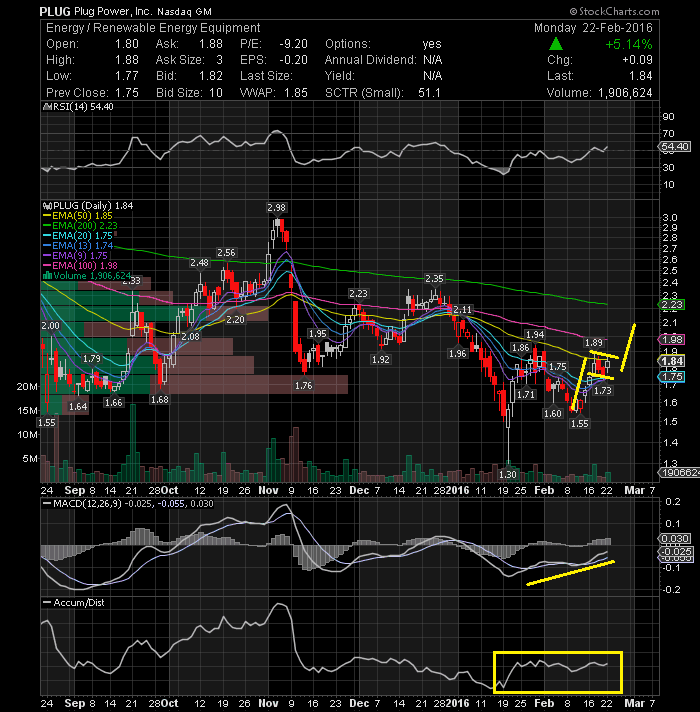Click the SCTR (Small) value 51.1
The image size is (700, 712).
(x=429, y=93)
